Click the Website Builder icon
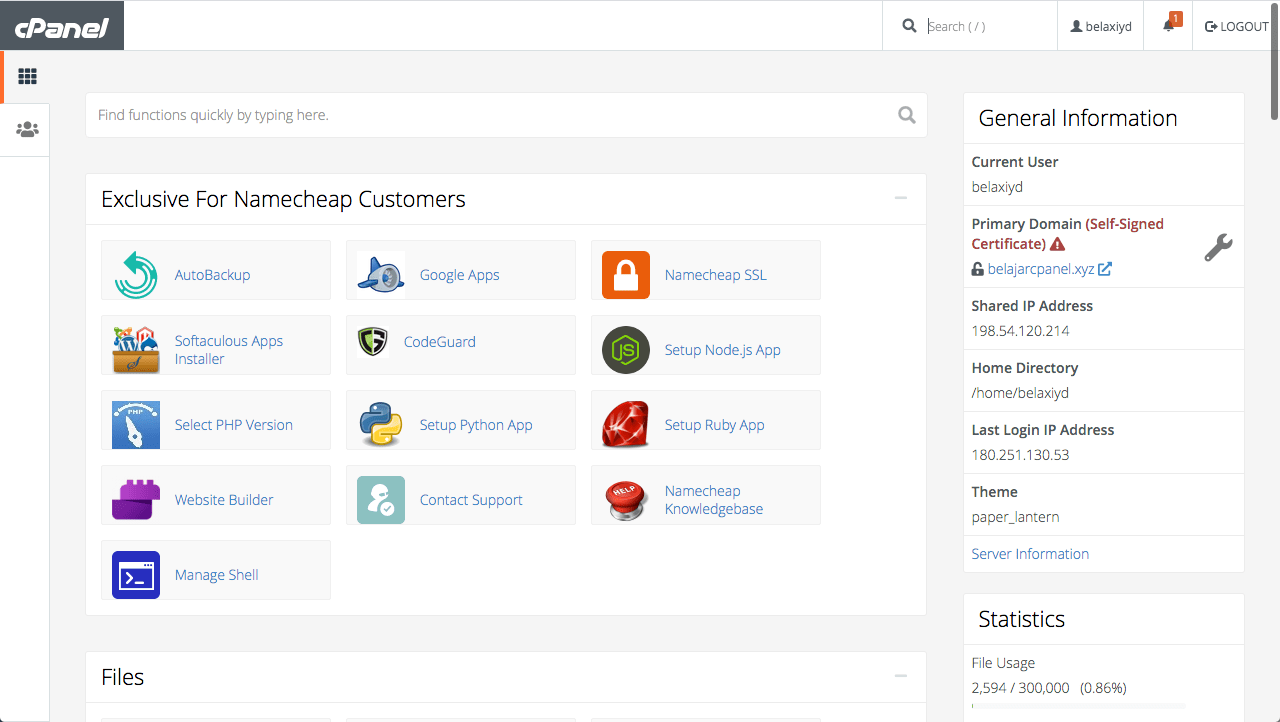 (136, 495)
